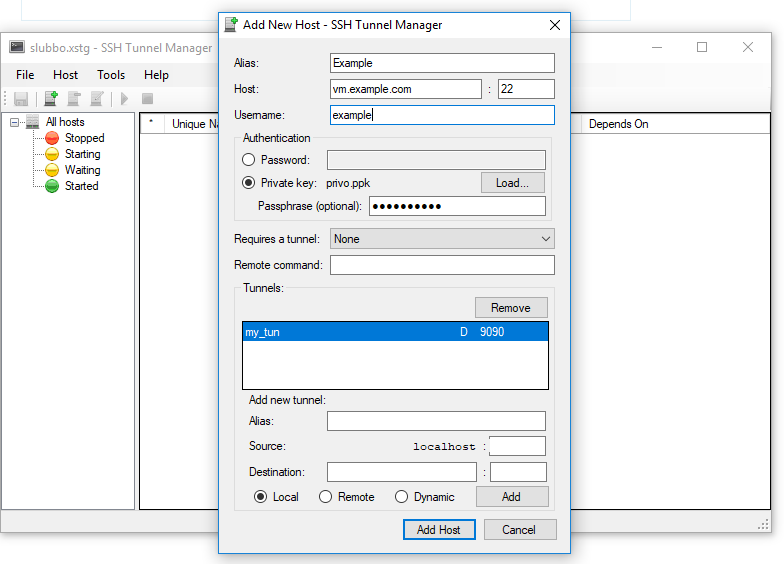Open the File menu
This screenshot has height=564, width=784.
pyautogui.click(x=25, y=75)
